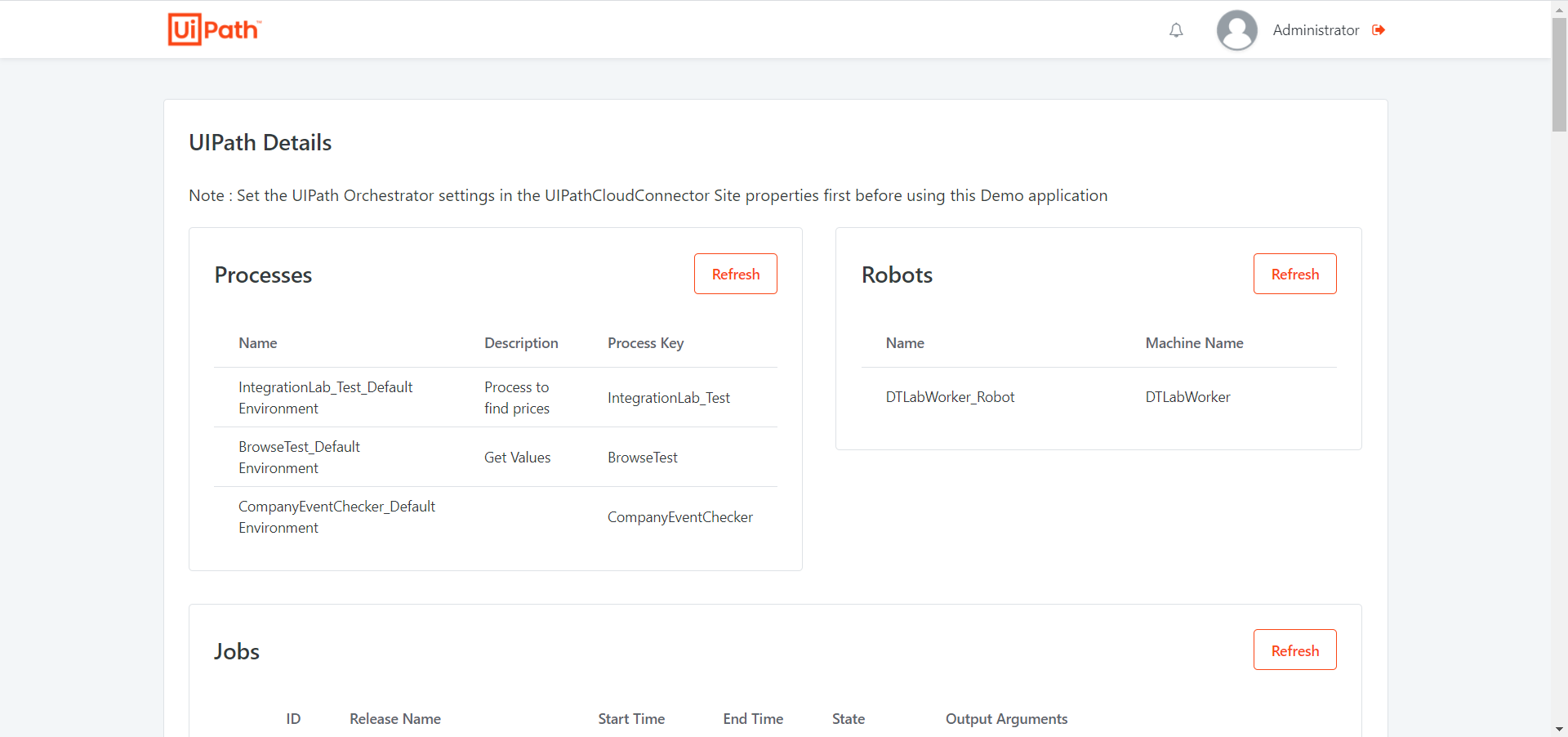Click the State column header

[849, 719]
